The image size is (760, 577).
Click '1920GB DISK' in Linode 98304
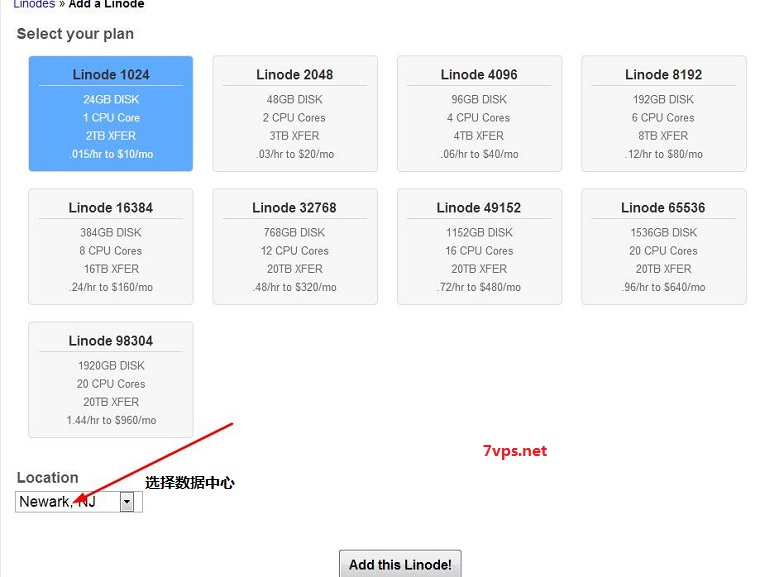(111, 366)
